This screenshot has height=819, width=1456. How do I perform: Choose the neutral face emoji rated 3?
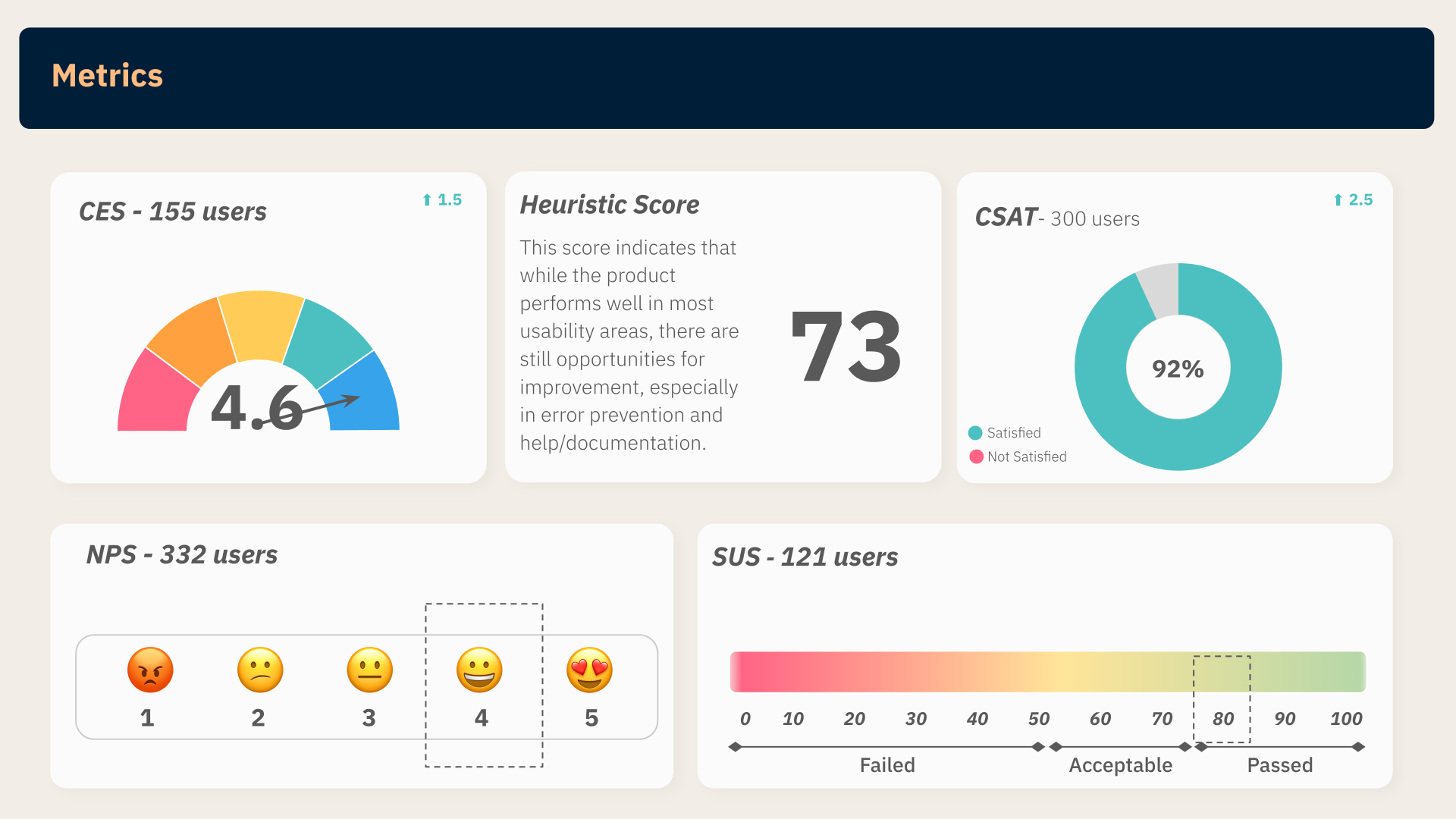pos(370,670)
